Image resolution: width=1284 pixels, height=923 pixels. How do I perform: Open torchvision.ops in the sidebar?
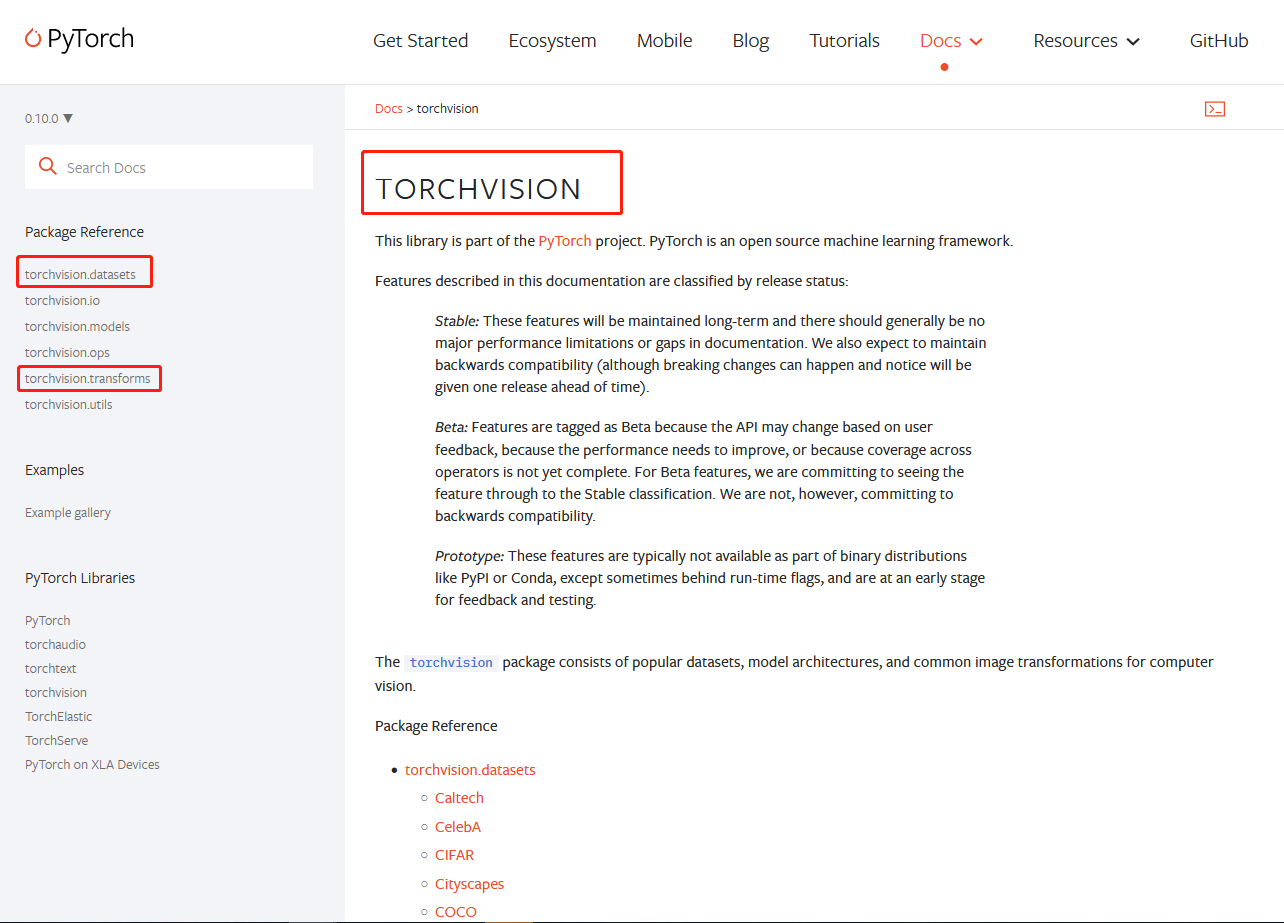(67, 352)
